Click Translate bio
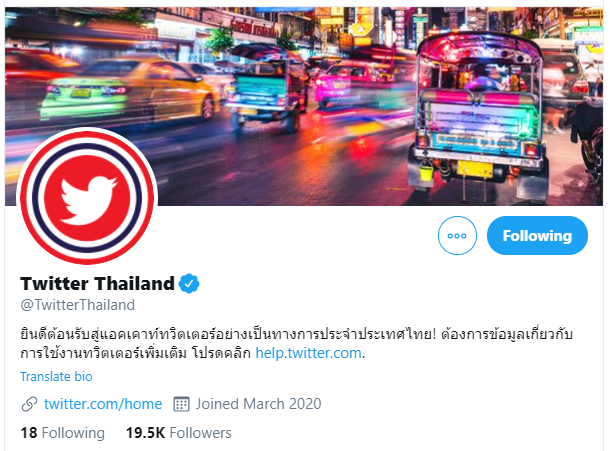Image resolution: width=610 pixels, height=451 pixels. (56, 377)
